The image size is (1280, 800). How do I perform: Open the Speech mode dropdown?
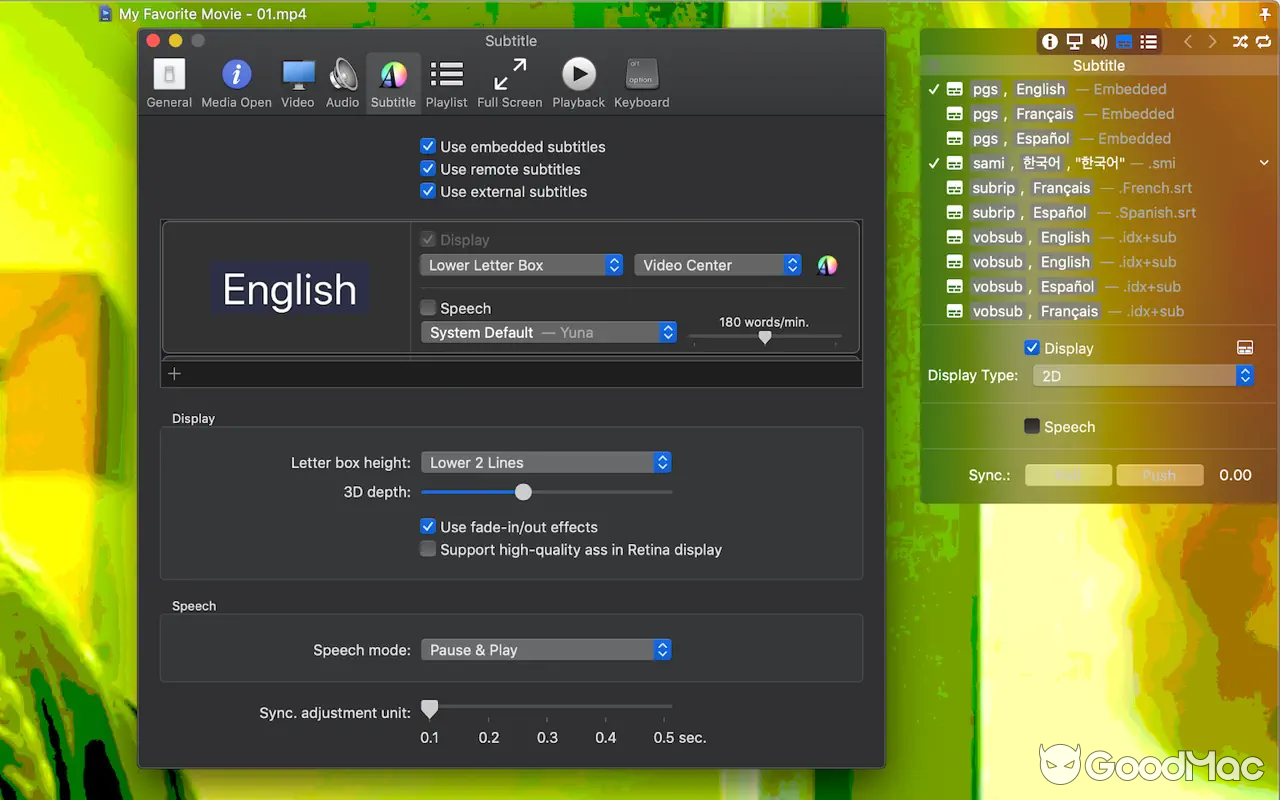pos(546,649)
